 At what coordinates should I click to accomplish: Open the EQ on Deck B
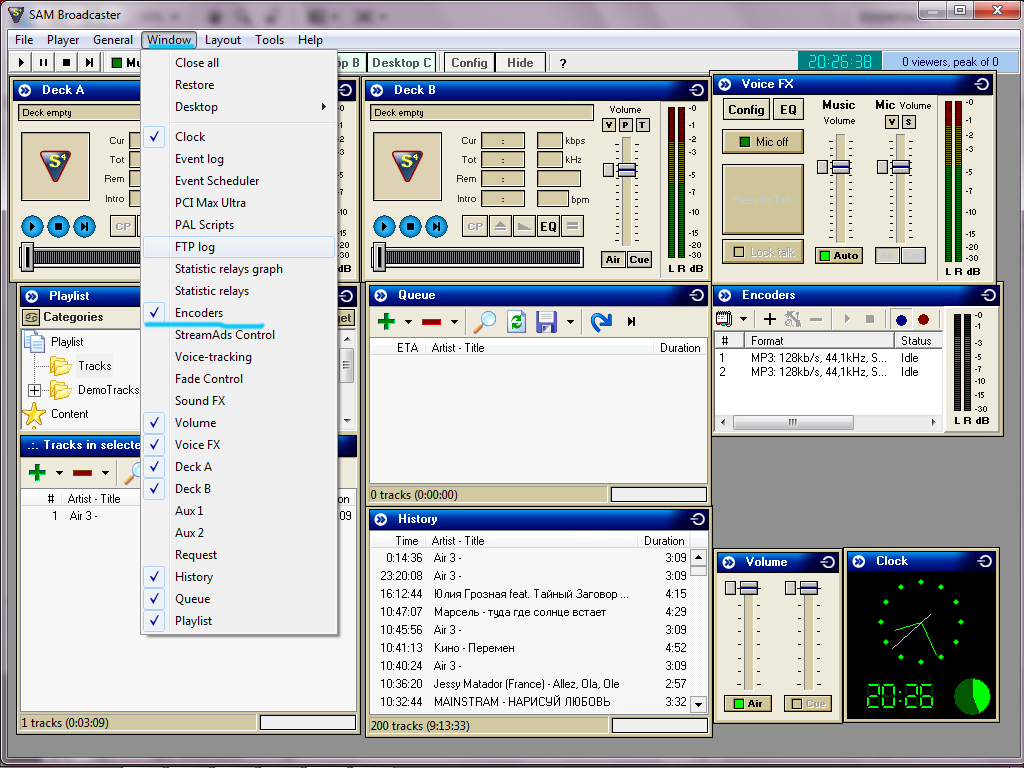pos(548,226)
